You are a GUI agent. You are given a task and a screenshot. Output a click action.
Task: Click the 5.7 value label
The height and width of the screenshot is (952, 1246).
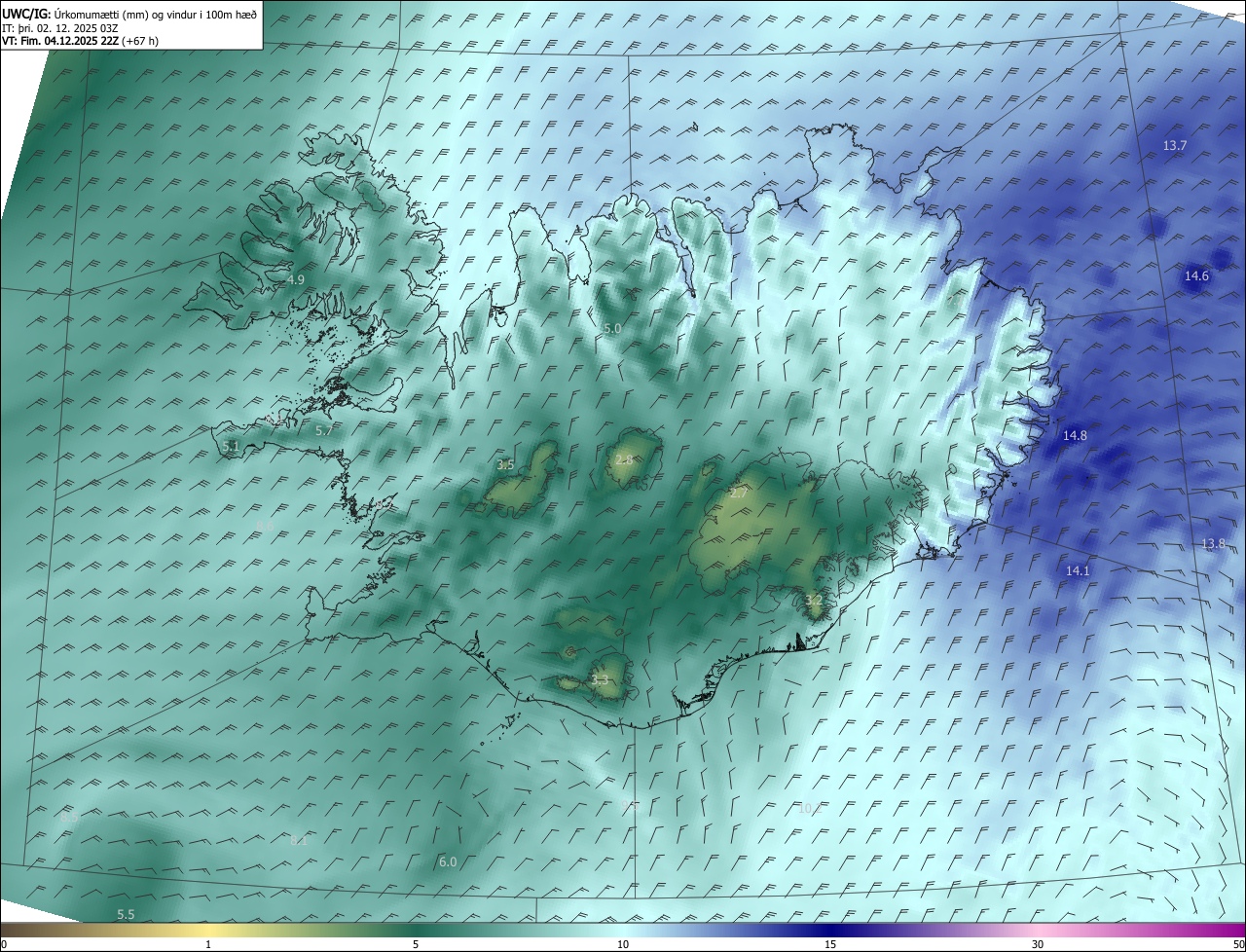click(324, 430)
